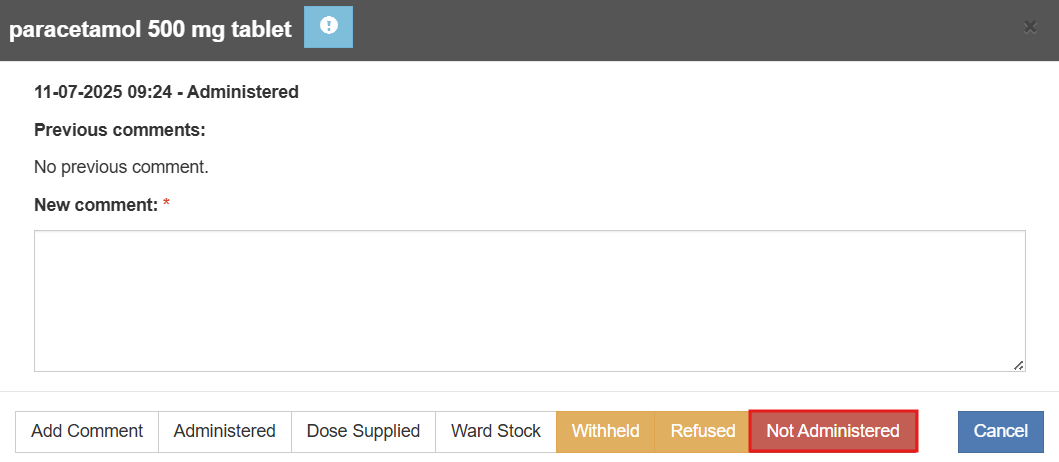Click the blue exclamation info icon
This screenshot has width=1059, height=462.
coord(328,27)
